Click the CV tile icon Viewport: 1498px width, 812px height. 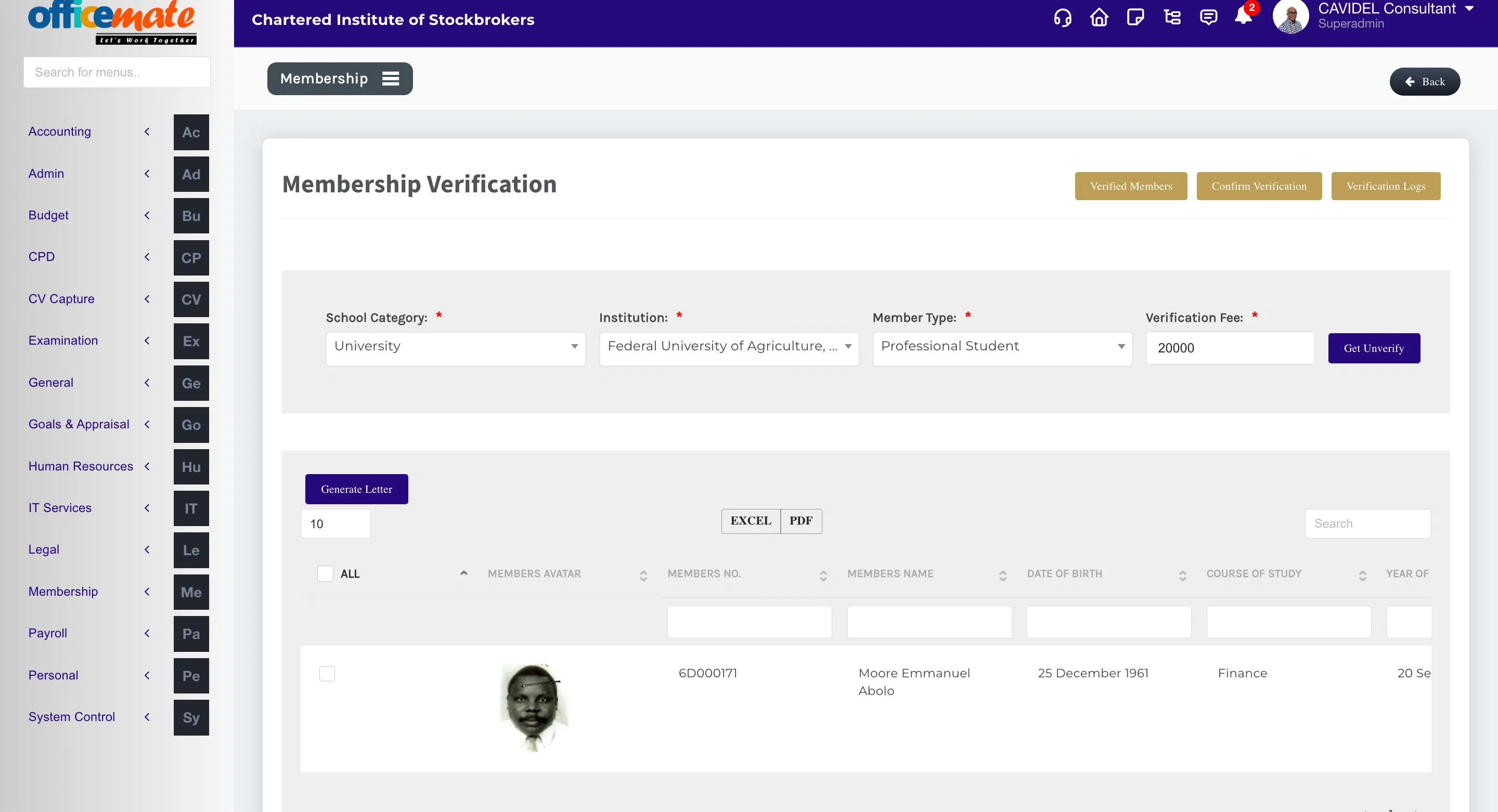pyautogui.click(x=191, y=300)
